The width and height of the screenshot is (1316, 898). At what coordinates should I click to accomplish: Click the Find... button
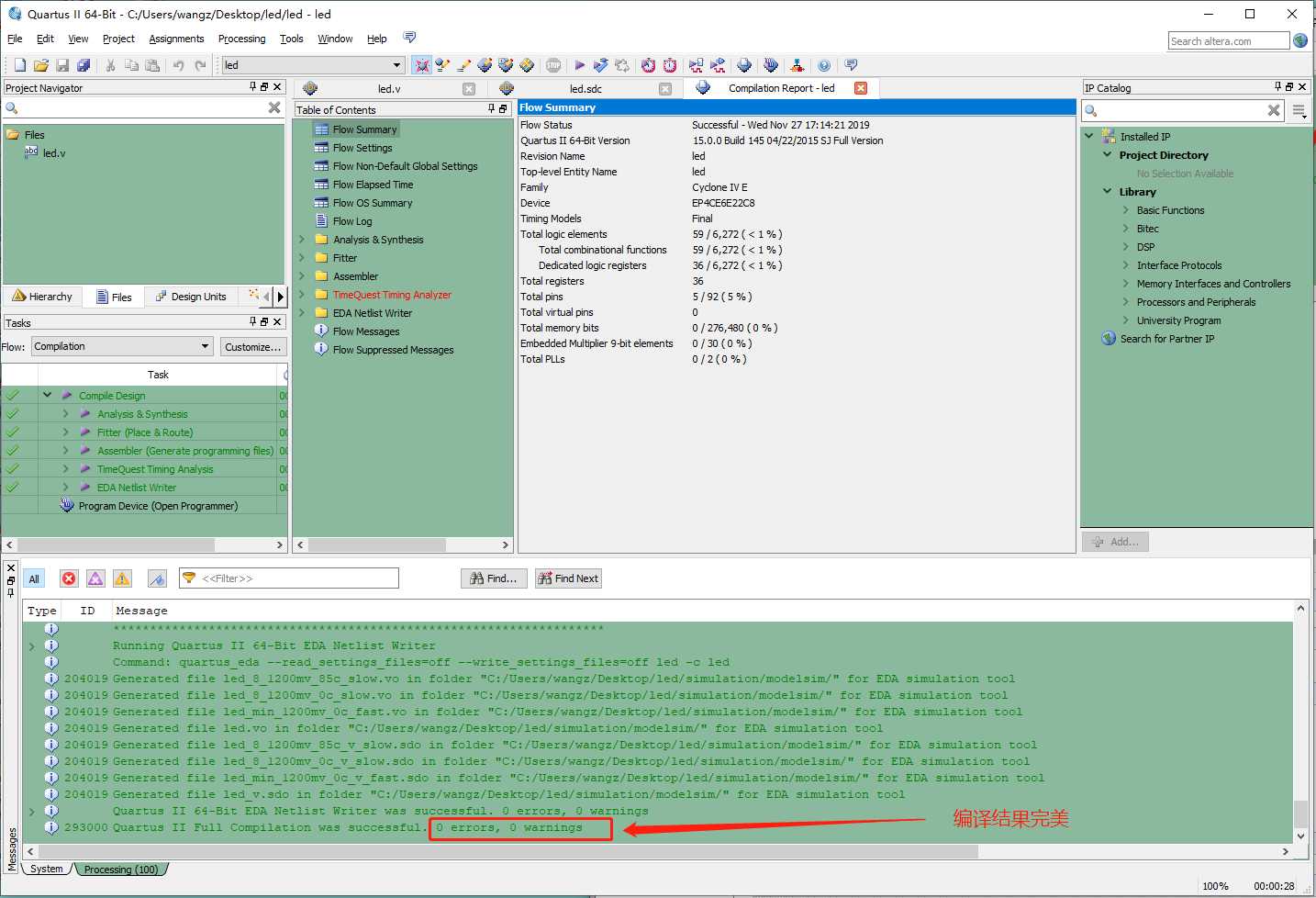[x=494, y=578]
